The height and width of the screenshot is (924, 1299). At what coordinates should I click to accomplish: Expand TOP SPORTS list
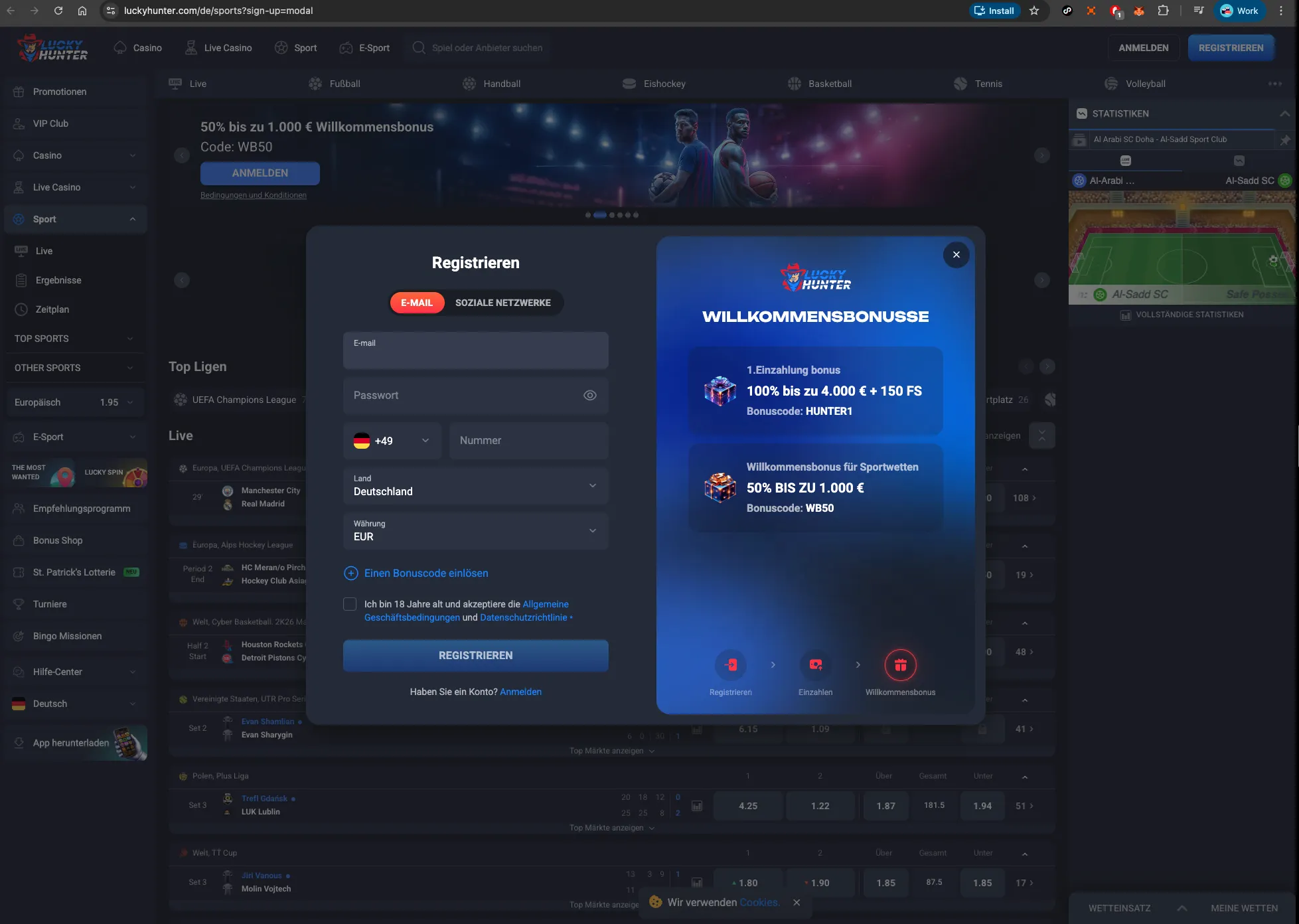[76, 339]
